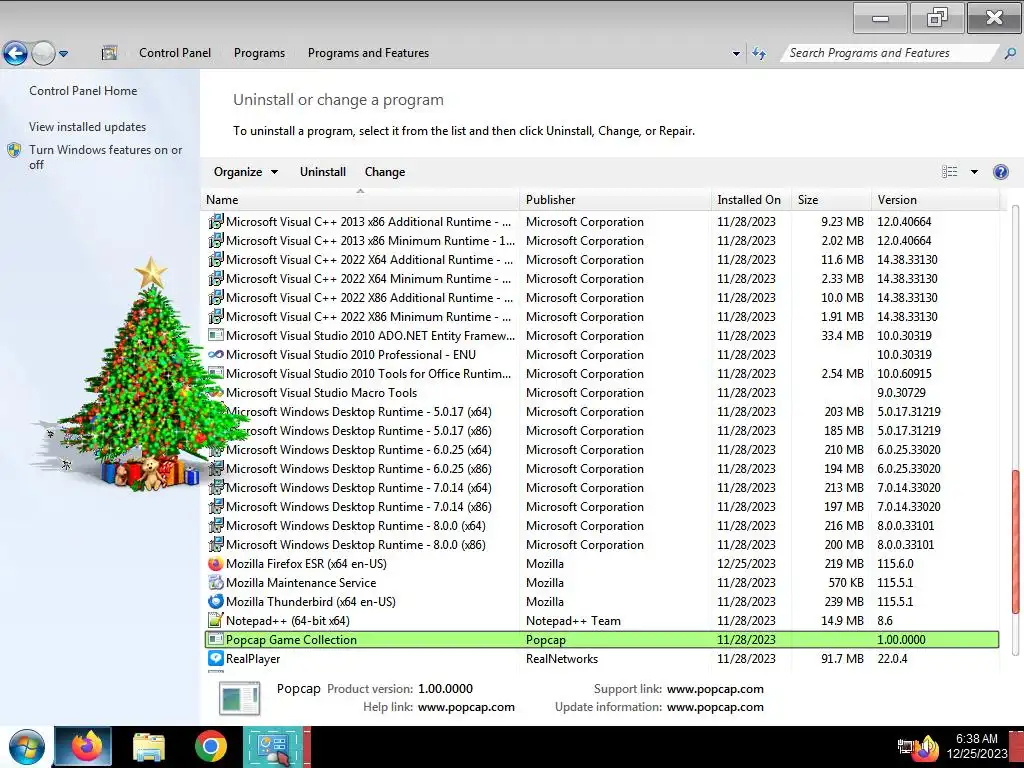Click the Notepad++ Team publisher cell

click(x=573, y=620)
